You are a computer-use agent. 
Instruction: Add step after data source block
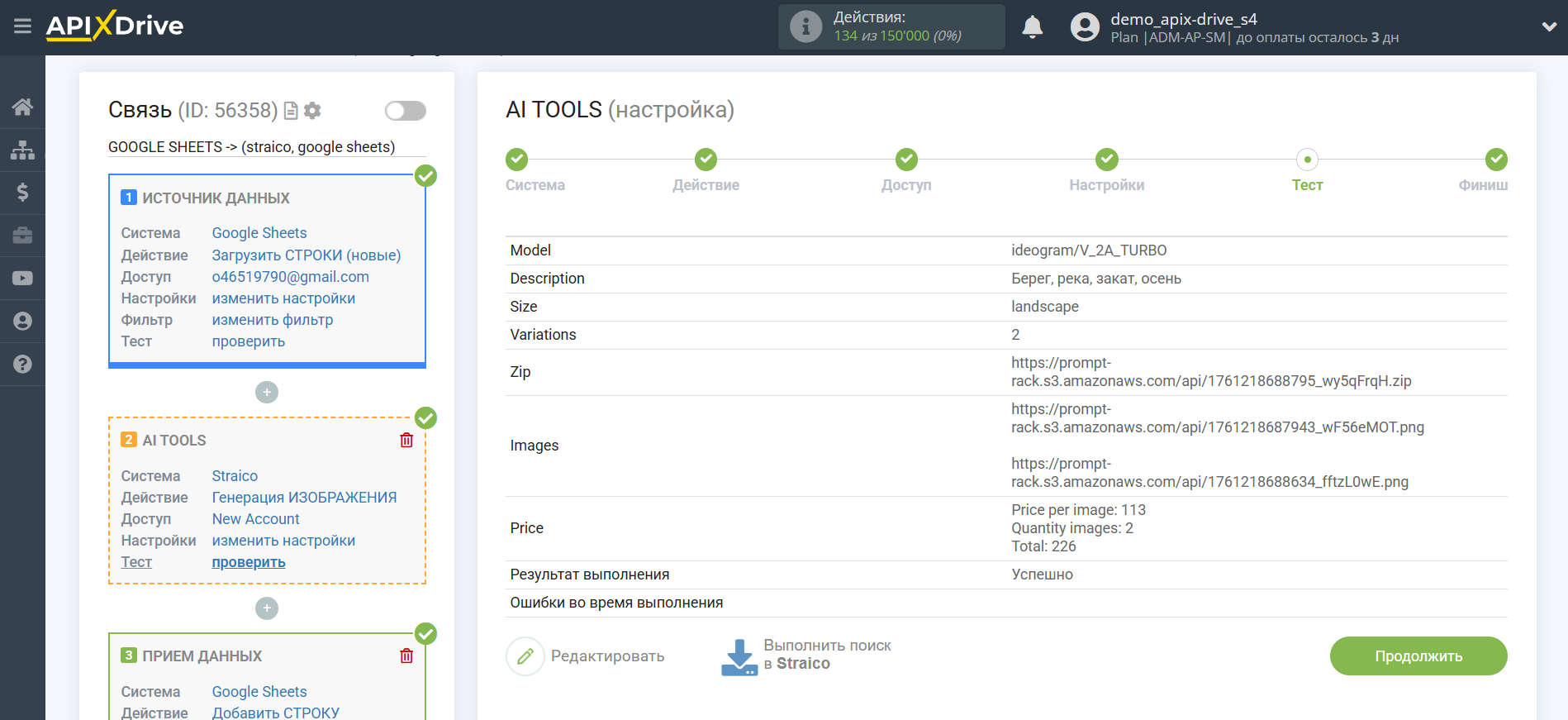pos(266,393)
